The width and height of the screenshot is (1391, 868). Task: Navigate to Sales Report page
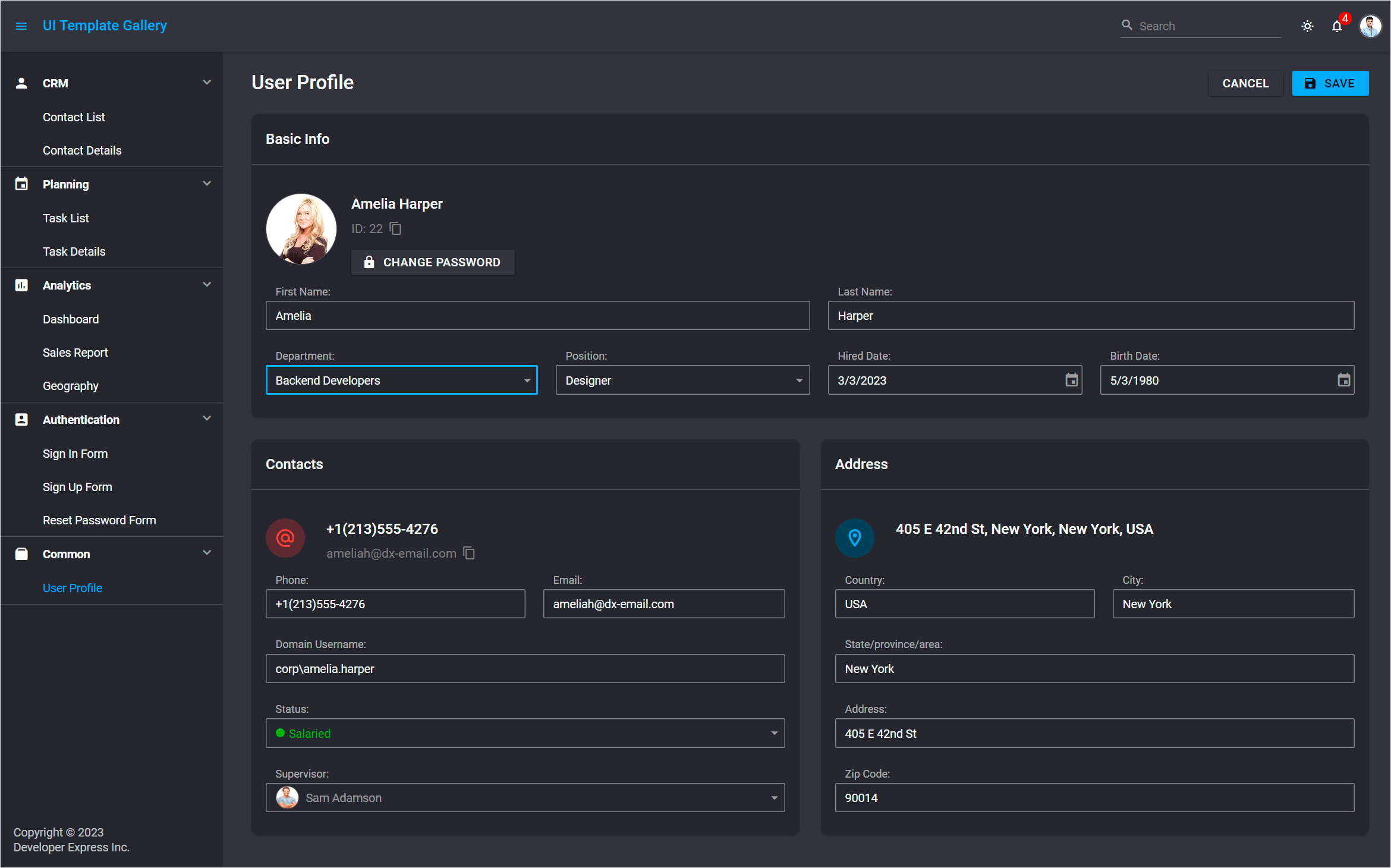tap(75, 352)
